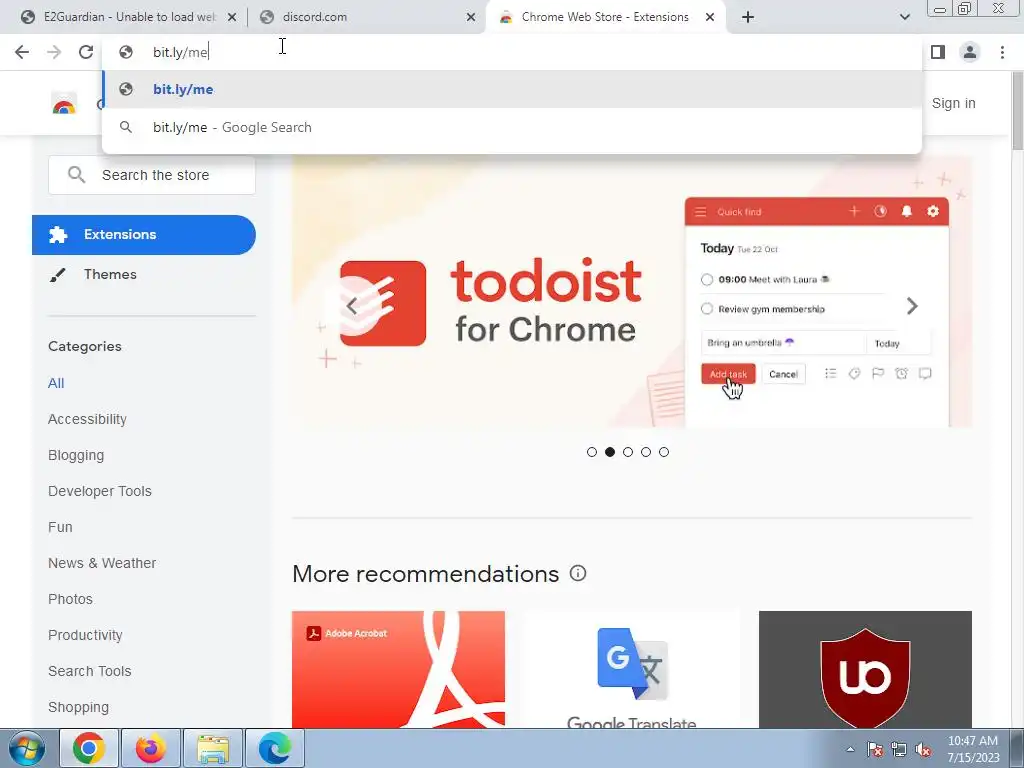
Task: Open the tab search chevron dropdown
Action: (x=904, y=17)
